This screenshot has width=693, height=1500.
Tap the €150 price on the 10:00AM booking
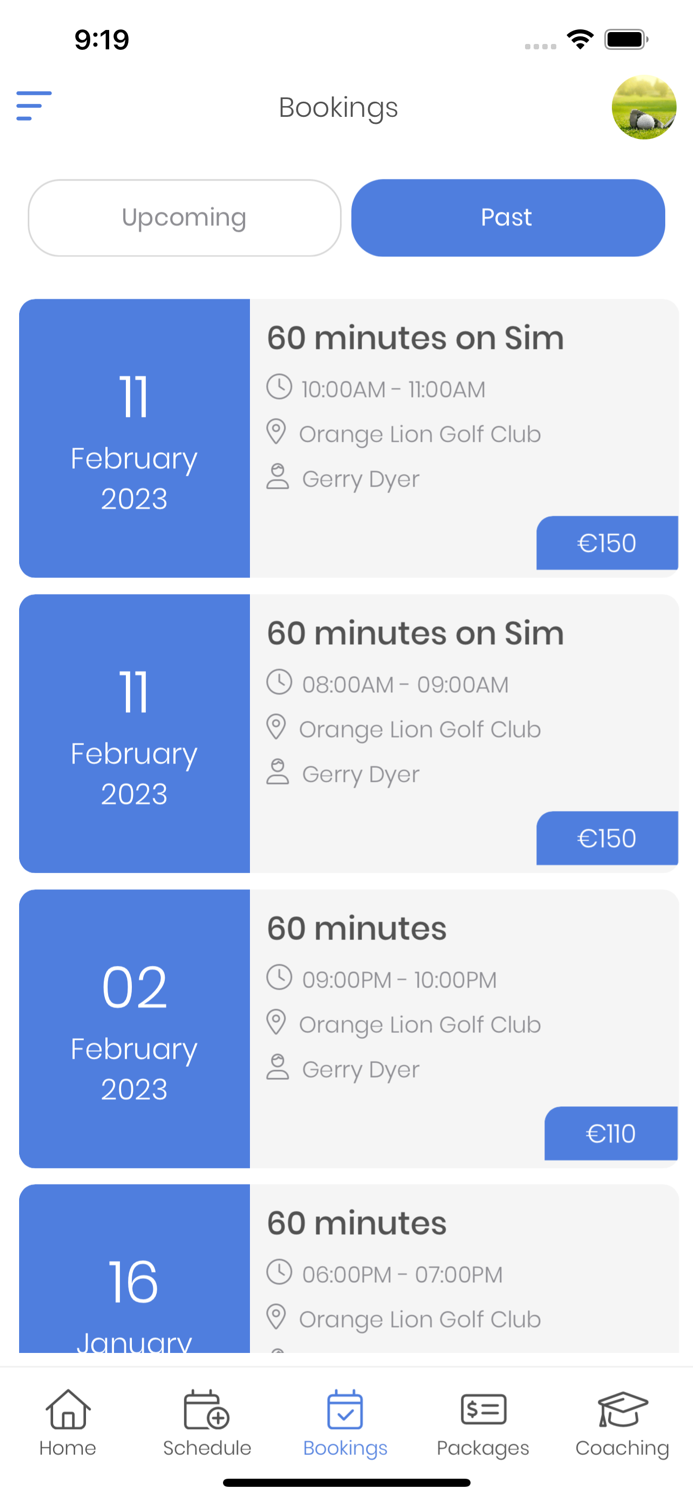pos(607,543)
